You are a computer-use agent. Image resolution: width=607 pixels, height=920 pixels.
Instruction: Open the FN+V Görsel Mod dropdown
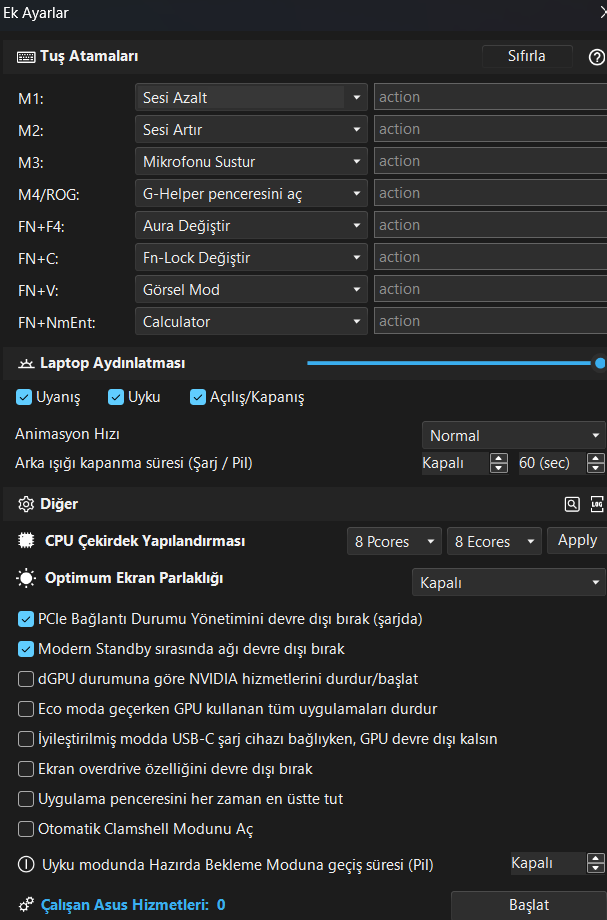tap(251, 289)
